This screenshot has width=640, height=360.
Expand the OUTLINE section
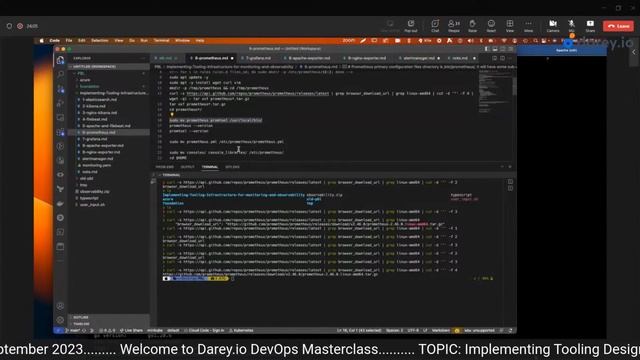point(109,317)
